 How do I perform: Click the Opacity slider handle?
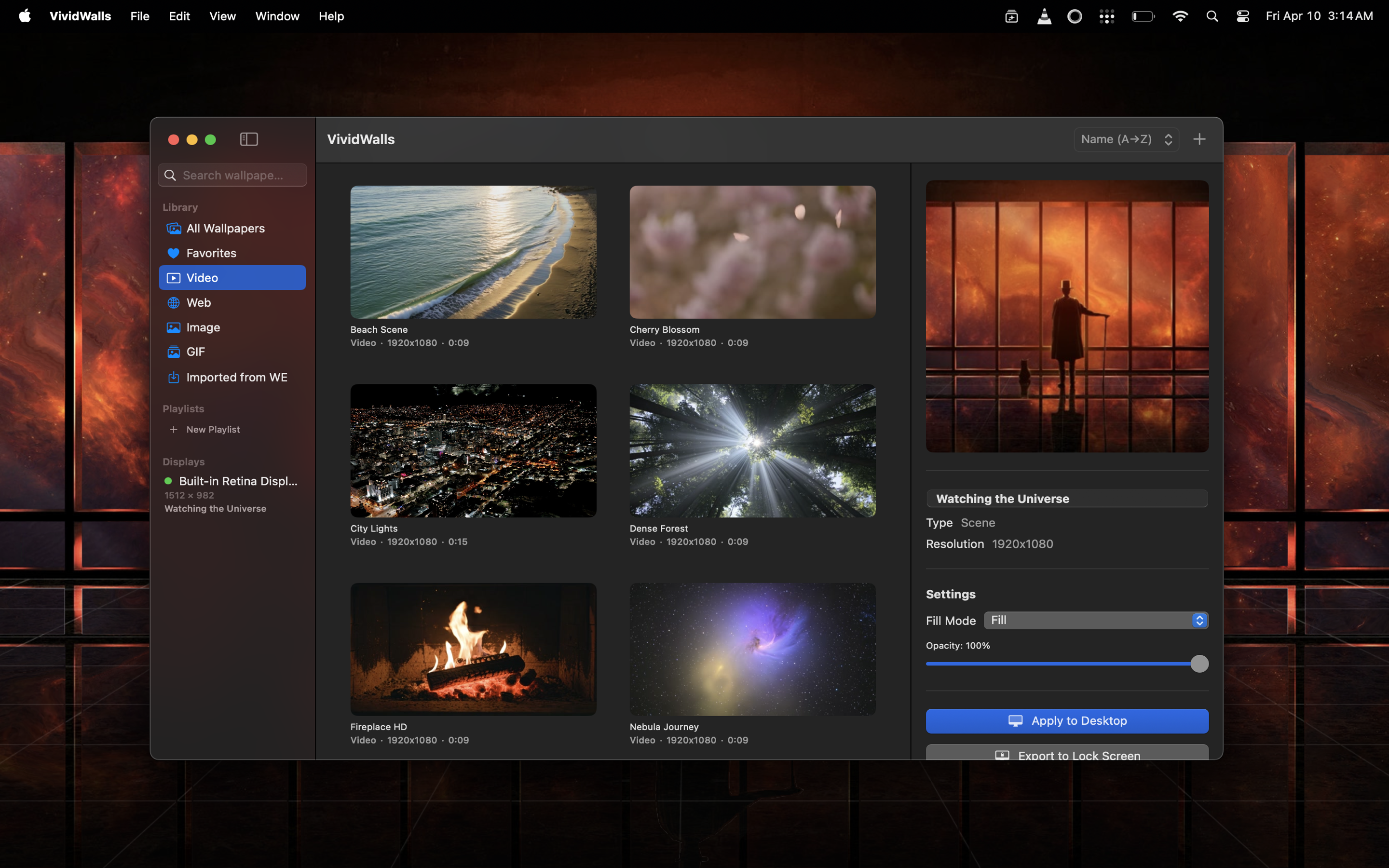[1199, 664]
